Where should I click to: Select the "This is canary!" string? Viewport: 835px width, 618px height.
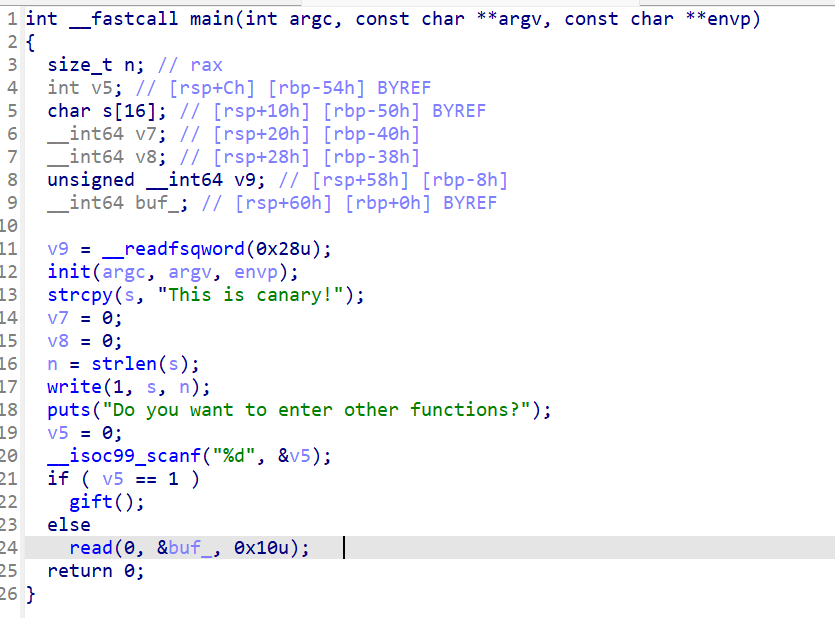point(250,295)
